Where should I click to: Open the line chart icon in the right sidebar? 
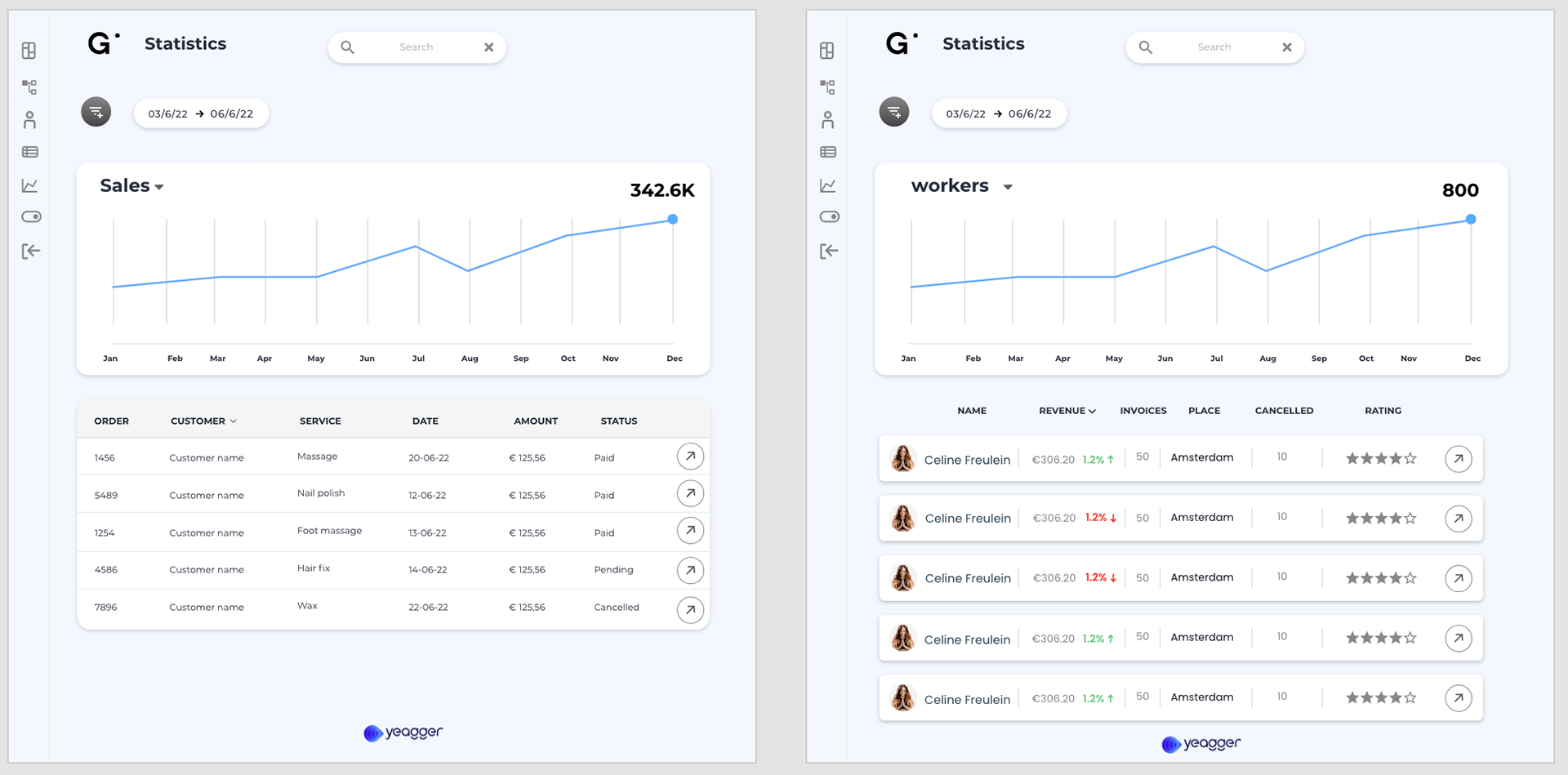pos(828,185)
